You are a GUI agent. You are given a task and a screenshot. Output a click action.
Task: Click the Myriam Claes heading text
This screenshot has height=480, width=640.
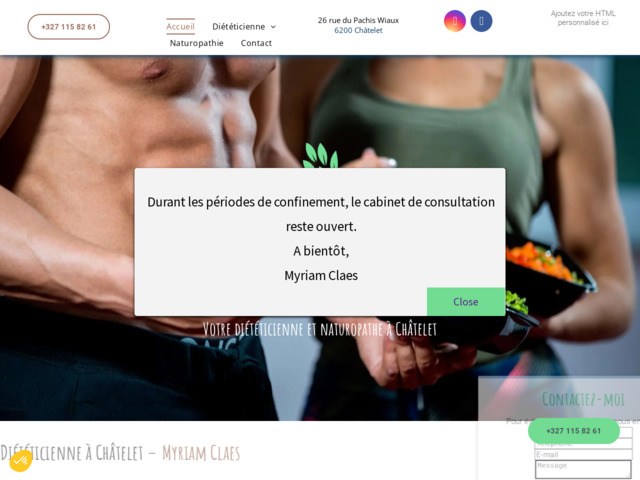(201, 453)
